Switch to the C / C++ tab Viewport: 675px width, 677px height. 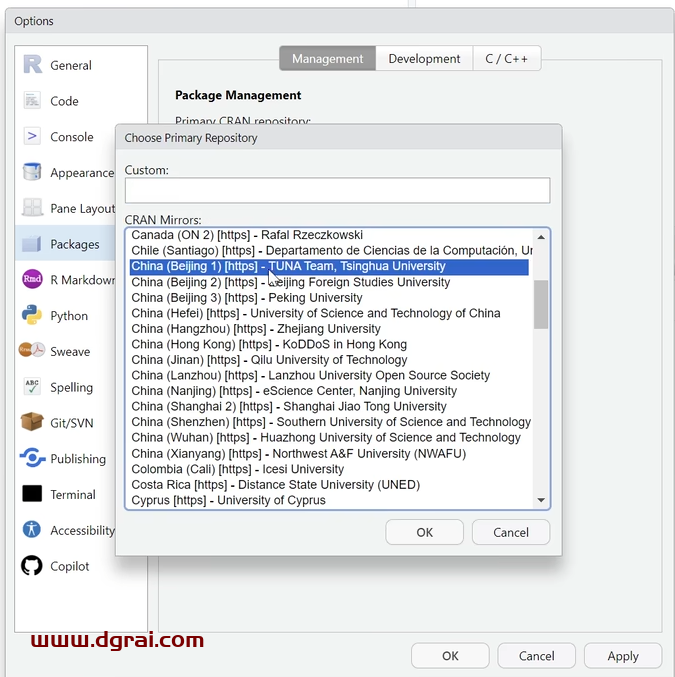(x=507, y=59)
